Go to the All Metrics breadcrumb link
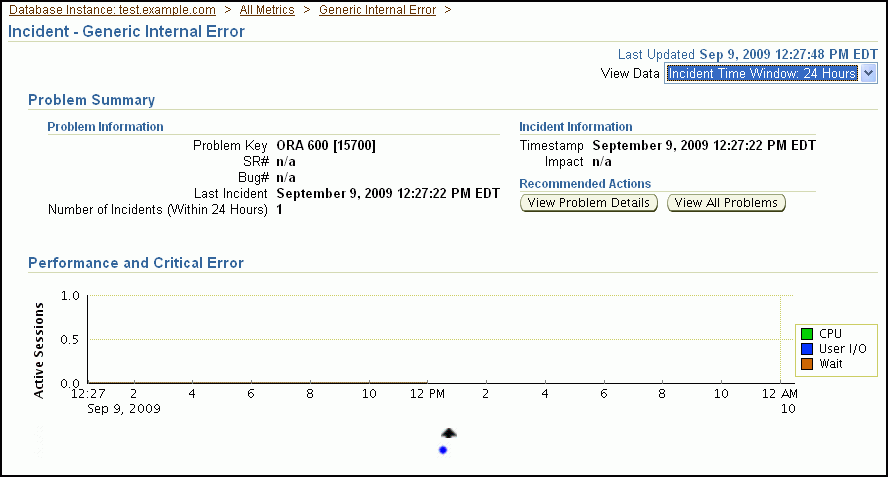This screenshot has height=477, width=888. pos(267,10)
